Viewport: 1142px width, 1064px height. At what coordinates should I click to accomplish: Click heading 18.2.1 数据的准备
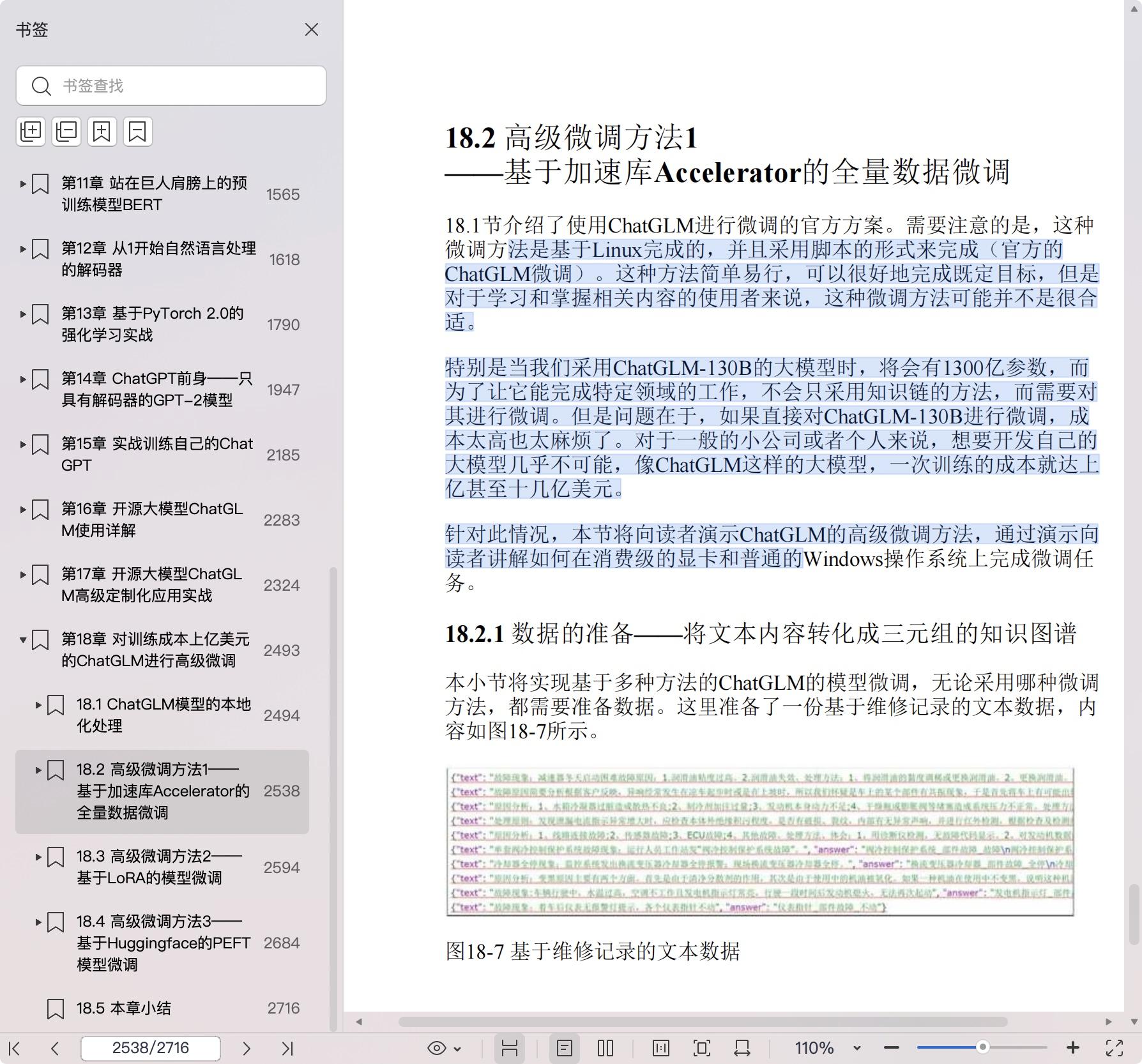[x=761, y=634]
